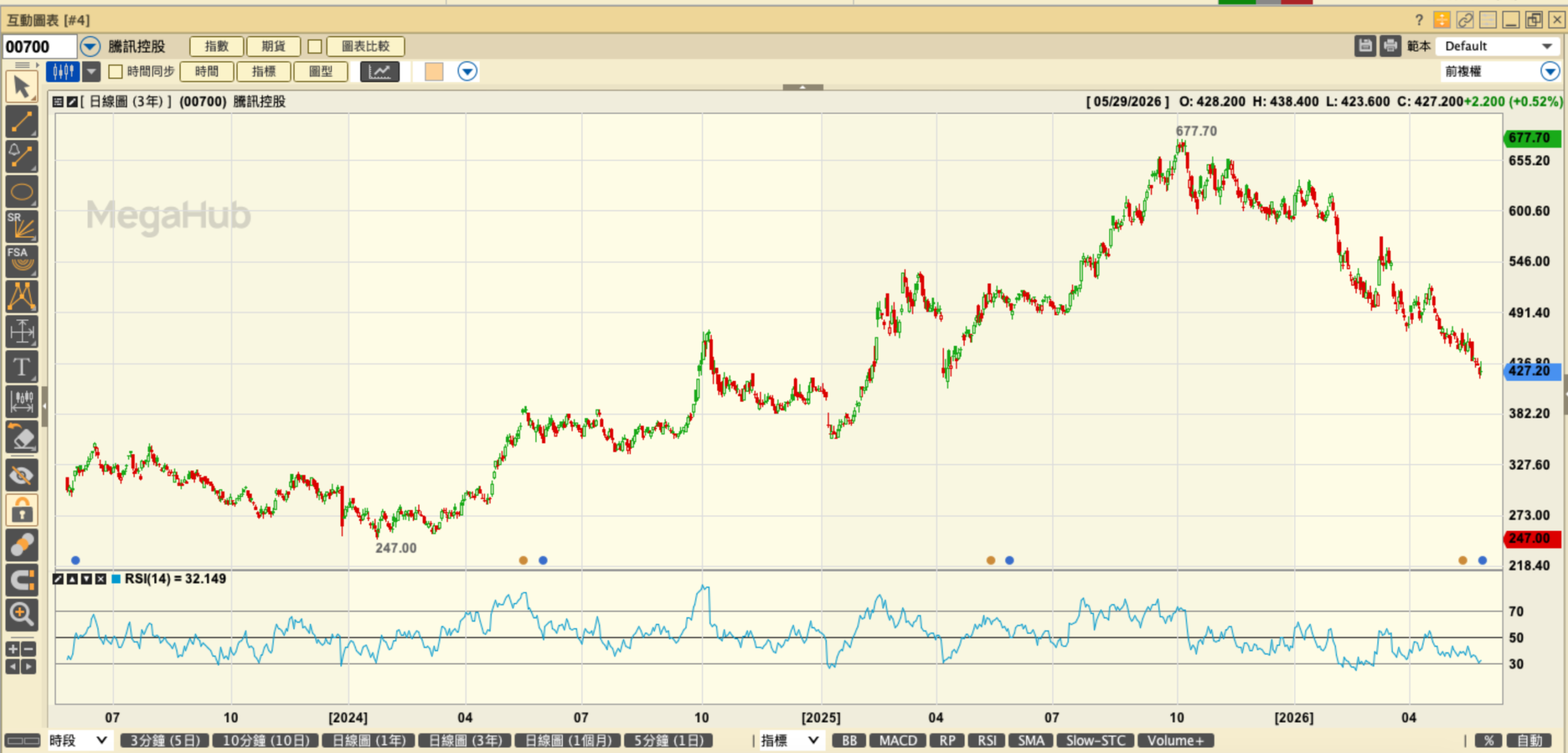Click the 00700 stock code field
1568x753 pixels.
click(x=40, y=47)
